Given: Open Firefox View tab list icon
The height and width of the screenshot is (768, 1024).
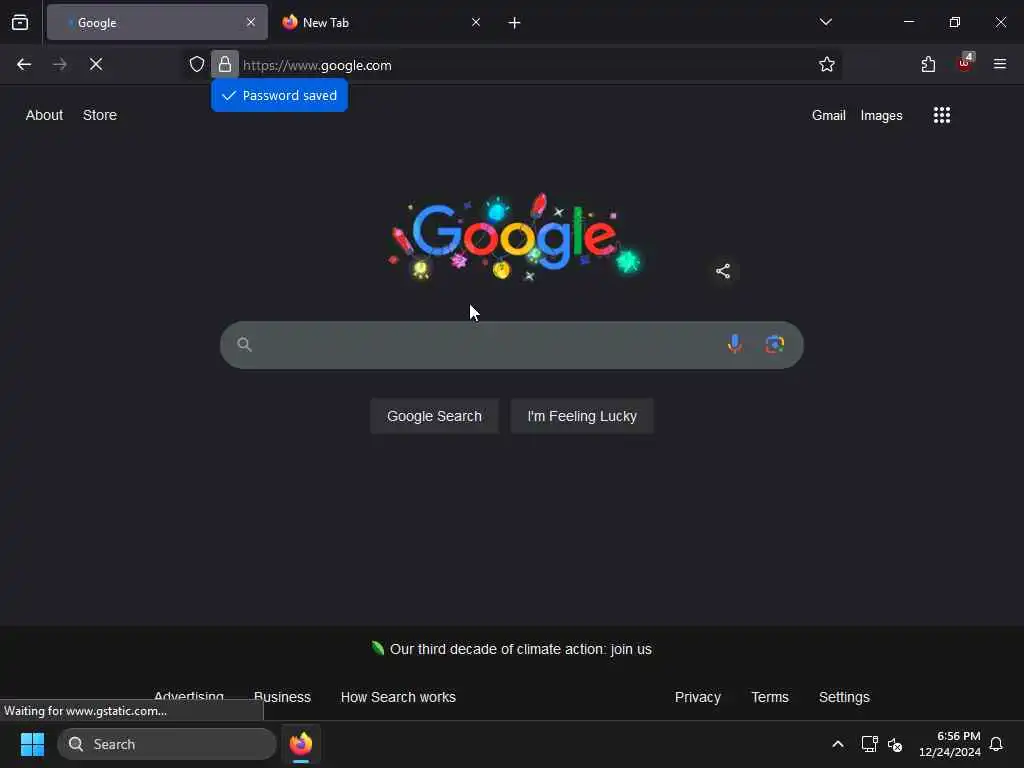Looking at the screenshot, I should pyautogui.click(x=20, y=22).
